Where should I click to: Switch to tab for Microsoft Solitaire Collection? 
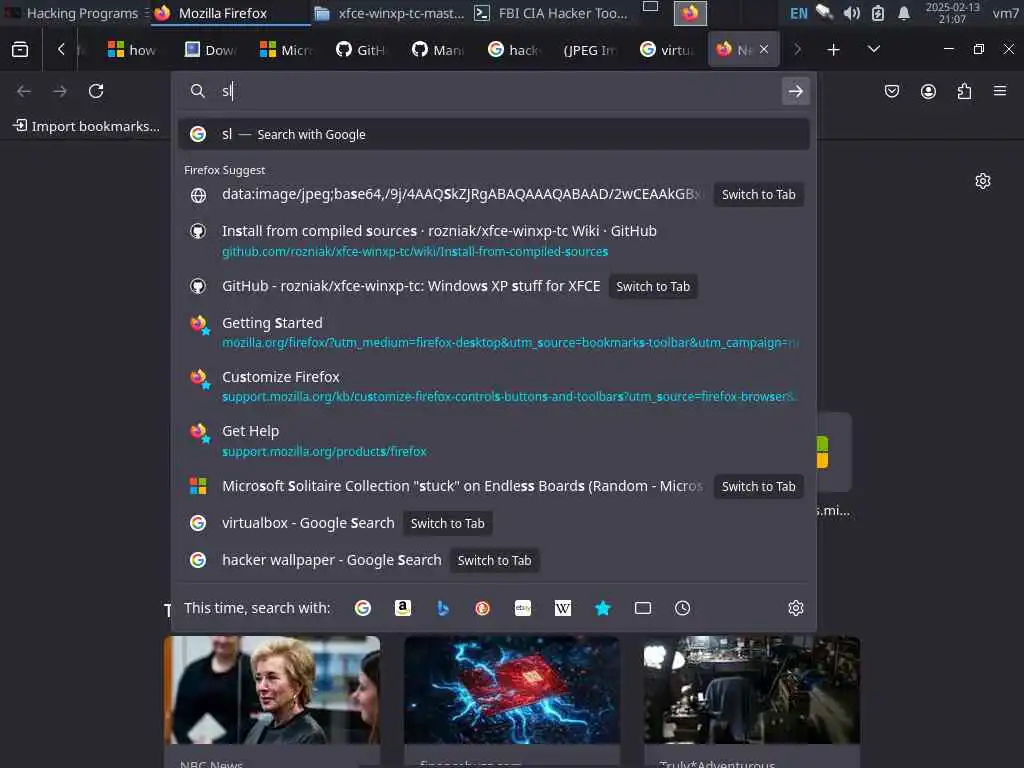tap(758, 487)
